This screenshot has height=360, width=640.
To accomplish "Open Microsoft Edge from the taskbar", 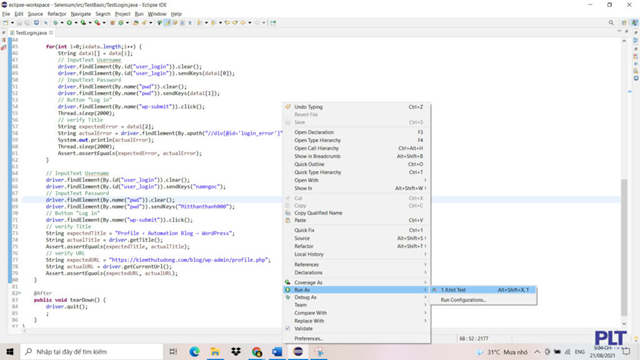I will pyautogui.click(x=194, y=351).
